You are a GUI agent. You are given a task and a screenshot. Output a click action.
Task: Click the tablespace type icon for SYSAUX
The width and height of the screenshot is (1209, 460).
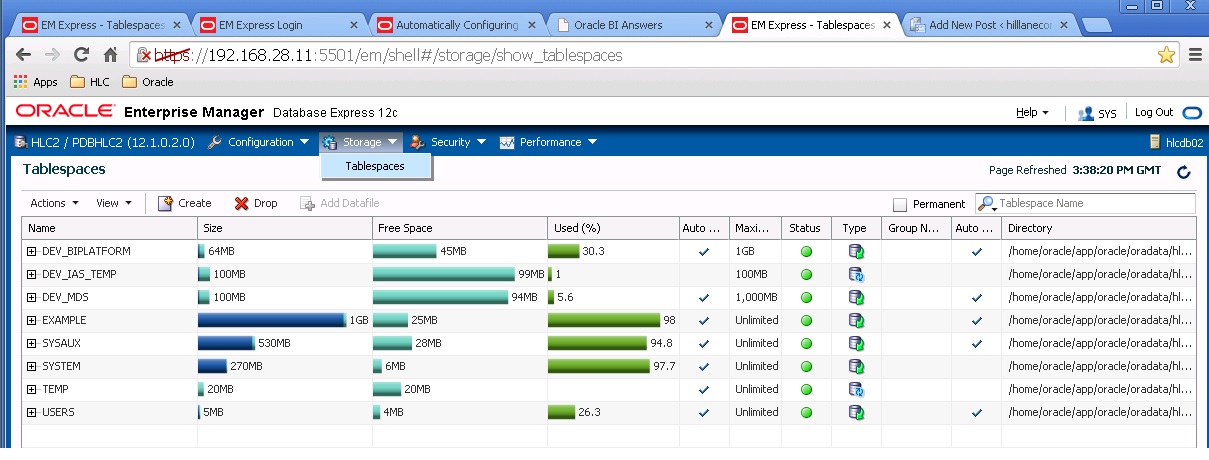click(855, 343)
